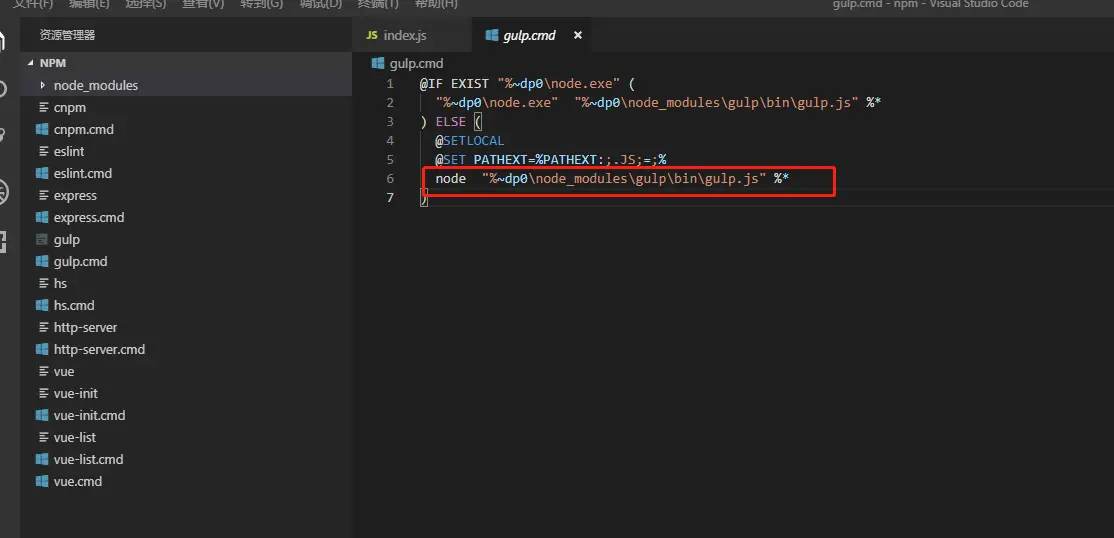This screenshot has width=1114, height=538.
Task: Click the closing parenthesis on line 7
Action: [x=424, y=198]
